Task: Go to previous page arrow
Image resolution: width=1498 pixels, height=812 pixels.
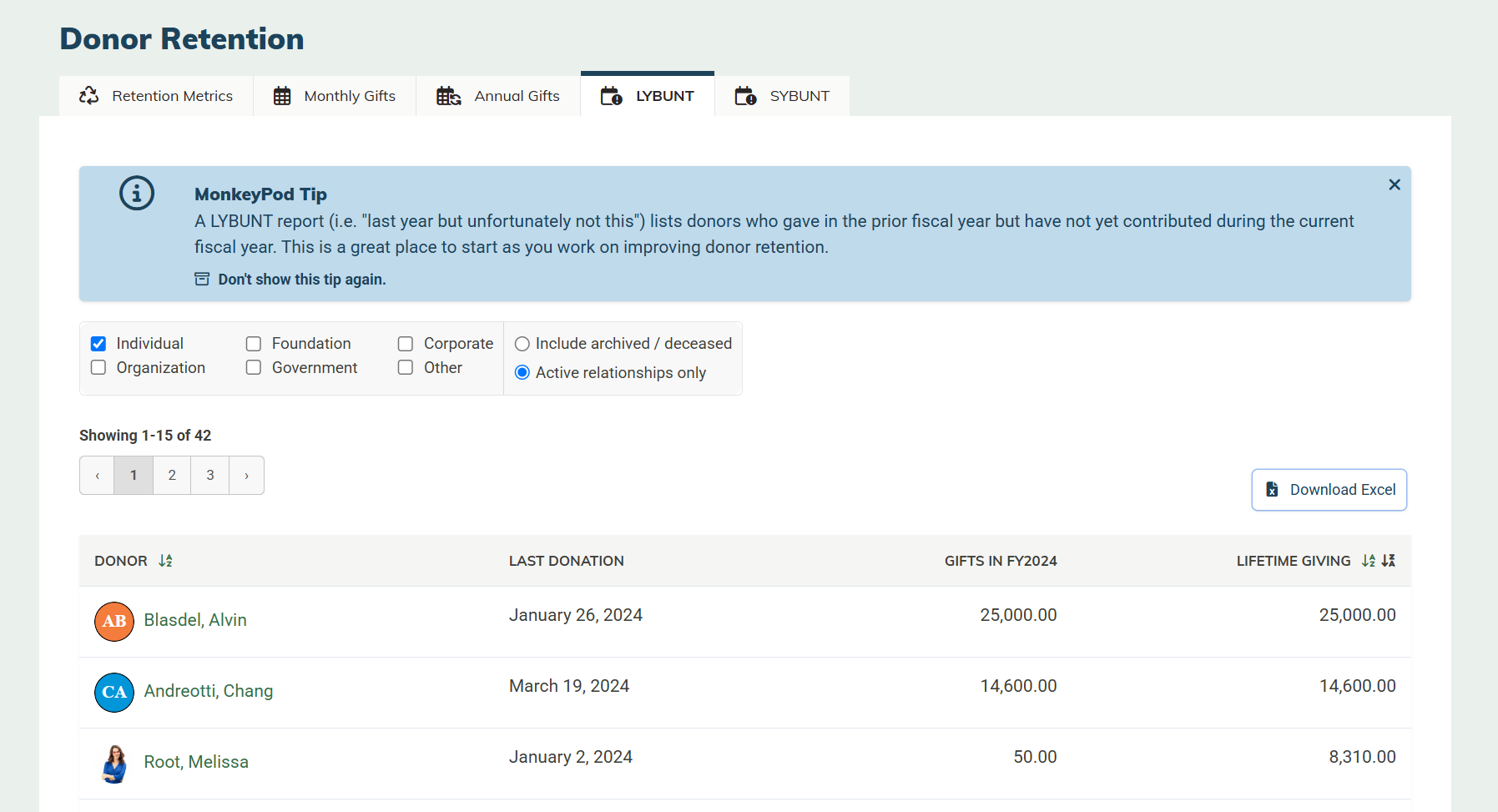Action: pyautogui.click(x=98, y=476)
